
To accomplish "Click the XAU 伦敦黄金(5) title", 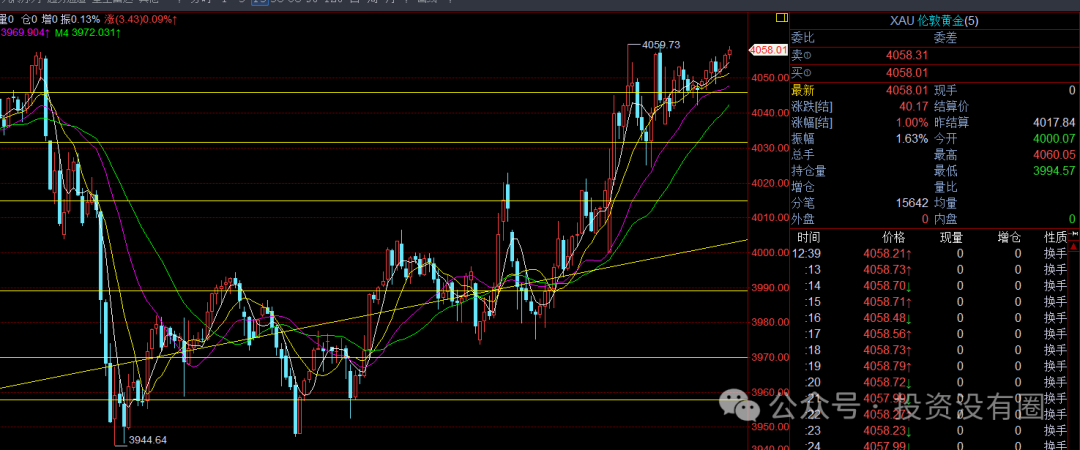I will click(x=933, y=21).
